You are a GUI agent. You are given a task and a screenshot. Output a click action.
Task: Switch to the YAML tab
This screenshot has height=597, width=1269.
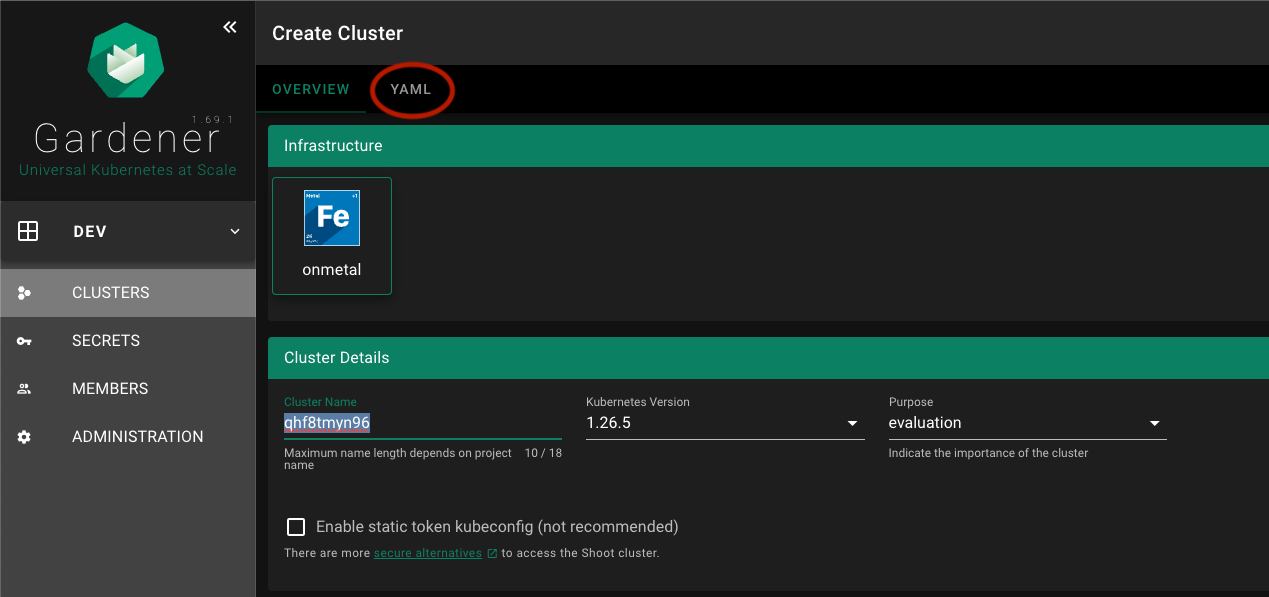point(411,89)
